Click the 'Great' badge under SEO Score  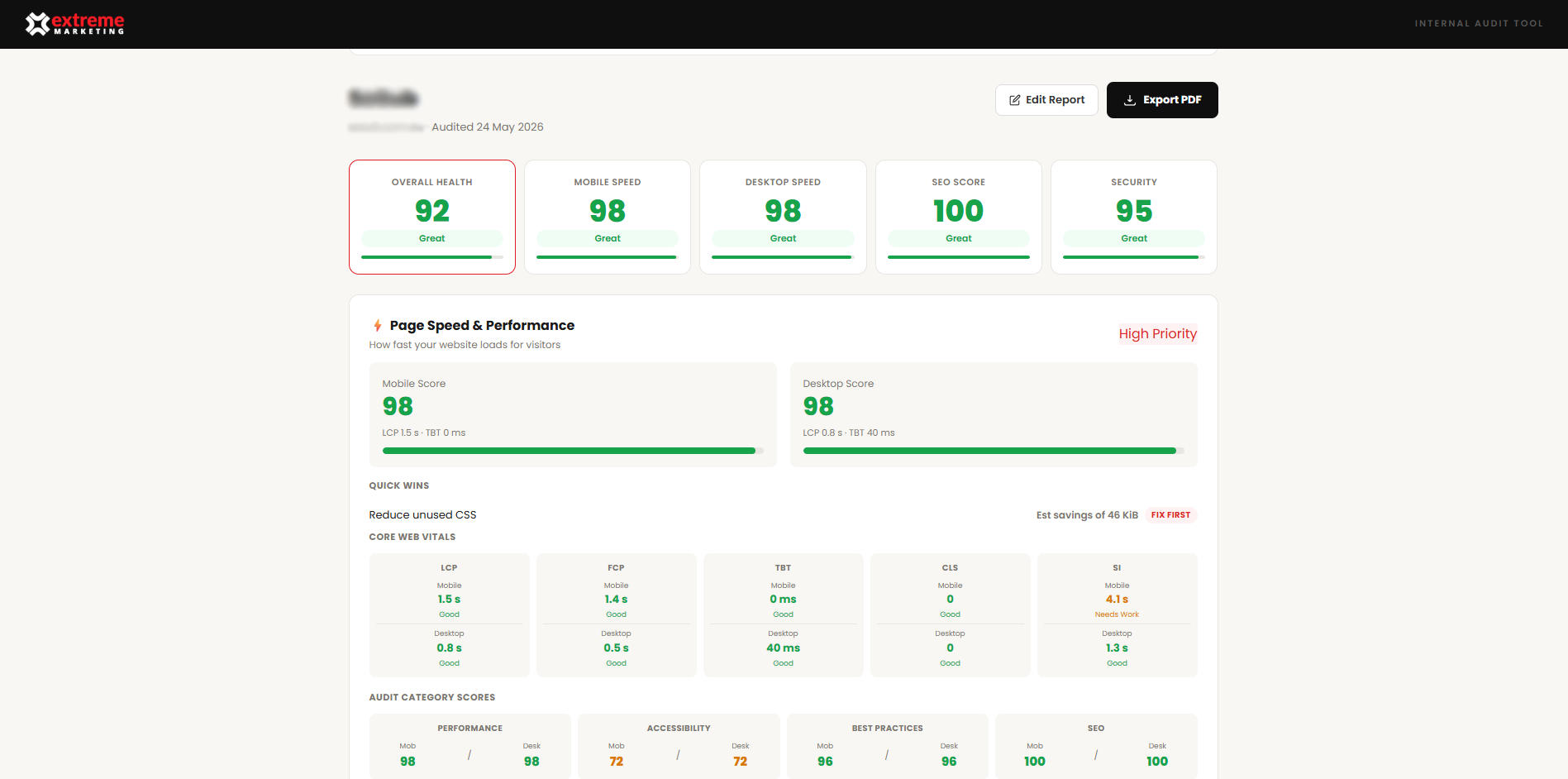pyautogui.click(x=959, y=239)
